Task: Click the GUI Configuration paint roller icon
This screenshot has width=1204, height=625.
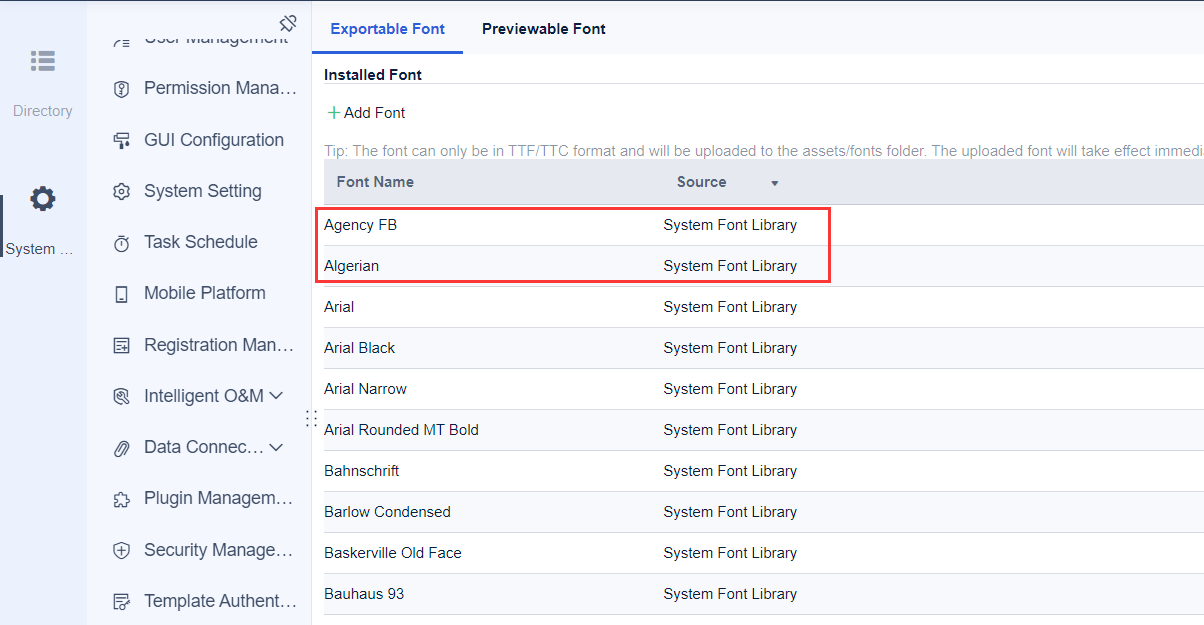Action: [x=122, y=141]
